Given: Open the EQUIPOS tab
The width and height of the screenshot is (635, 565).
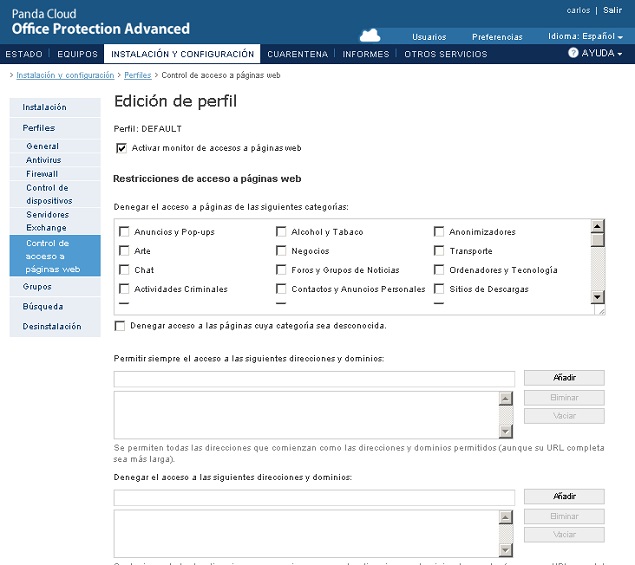Looking at the screenshot, I should (77, 54).
